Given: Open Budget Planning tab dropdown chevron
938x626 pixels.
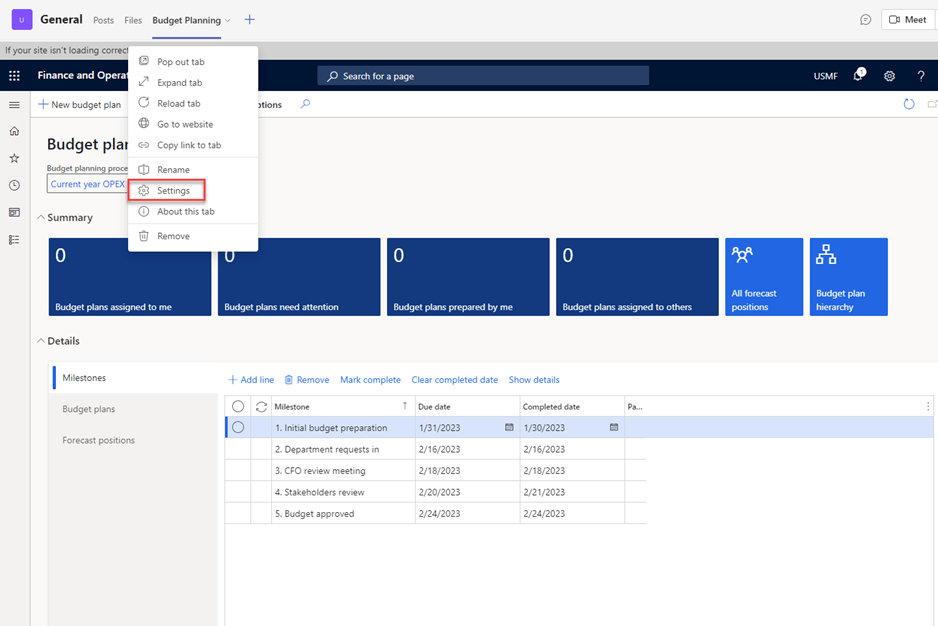Looking at the screenshot, I should (228, 20).
